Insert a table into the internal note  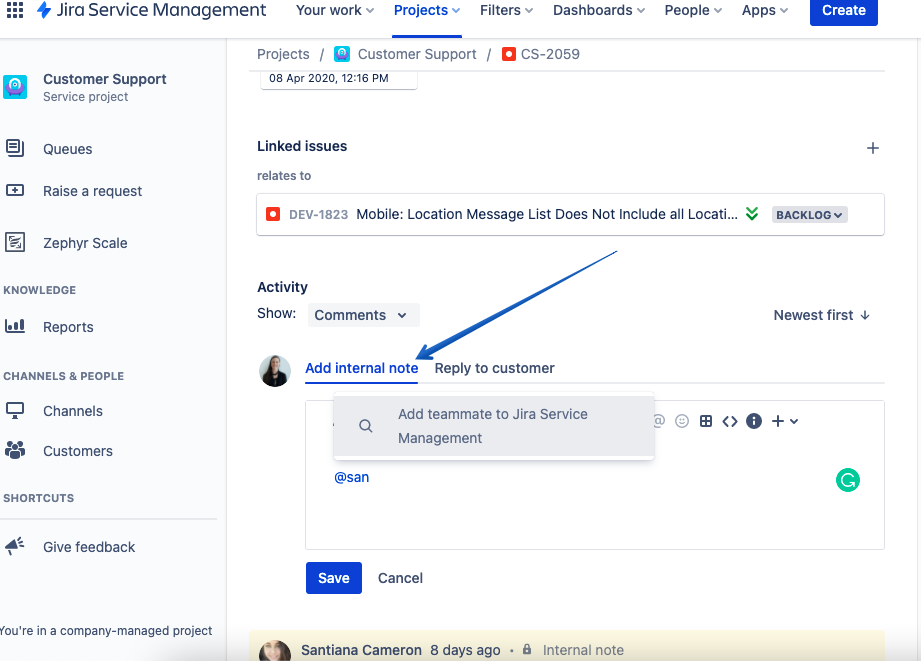(706, 421)
